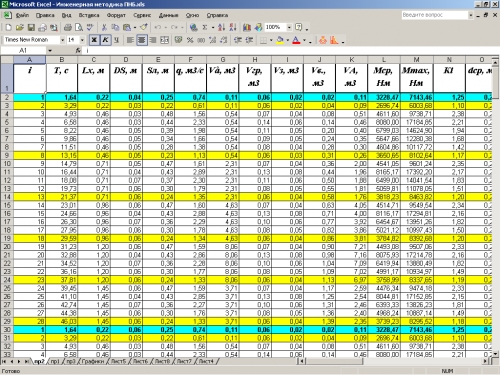Decrease decimal places
The image size is (500, 375).
223,40
